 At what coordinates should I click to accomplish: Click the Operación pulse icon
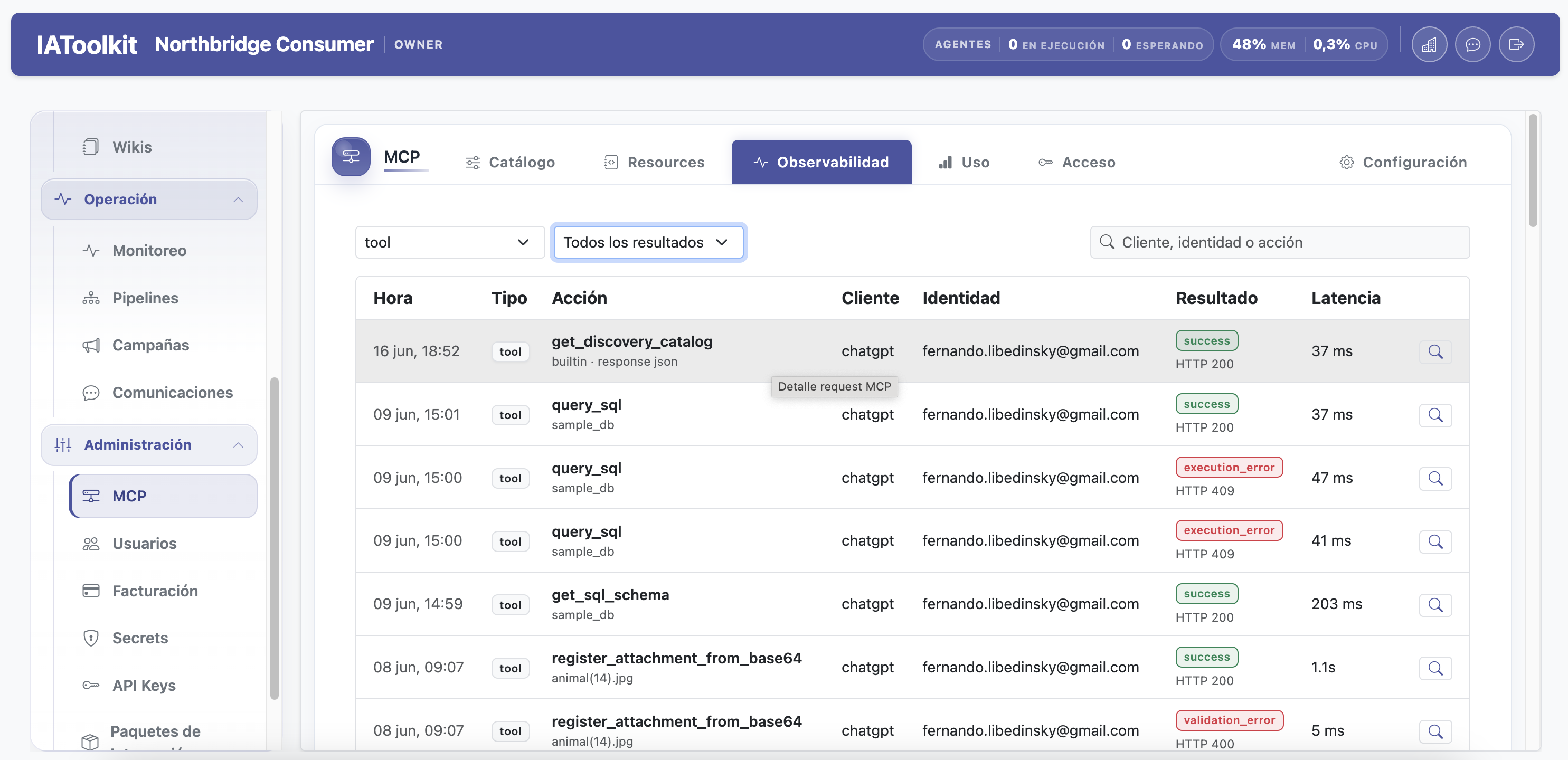63,199
